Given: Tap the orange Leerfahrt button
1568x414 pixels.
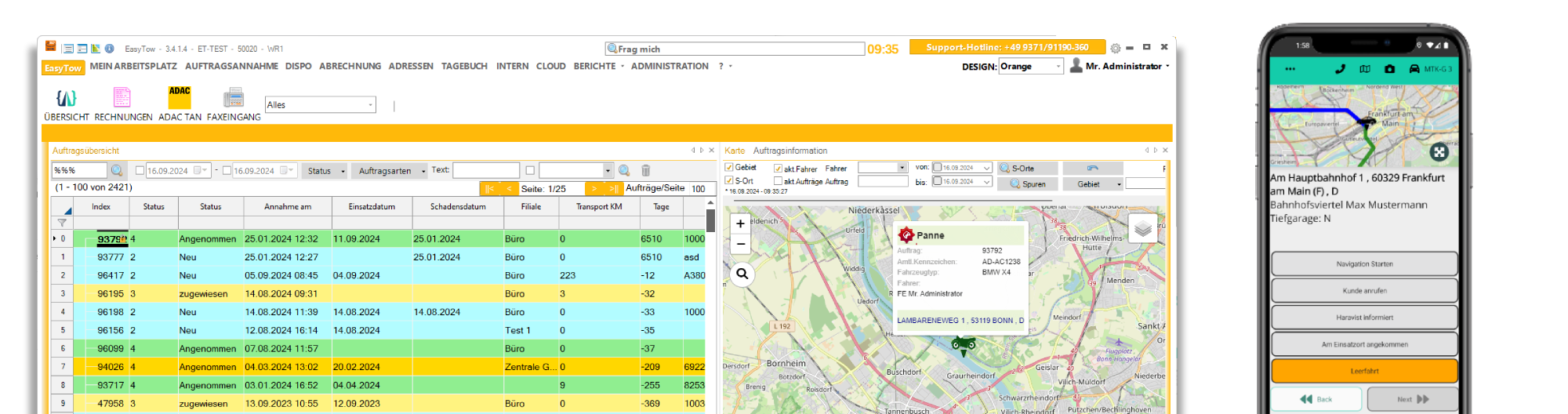Looking at the screenshot, I should coord(1364,371).
